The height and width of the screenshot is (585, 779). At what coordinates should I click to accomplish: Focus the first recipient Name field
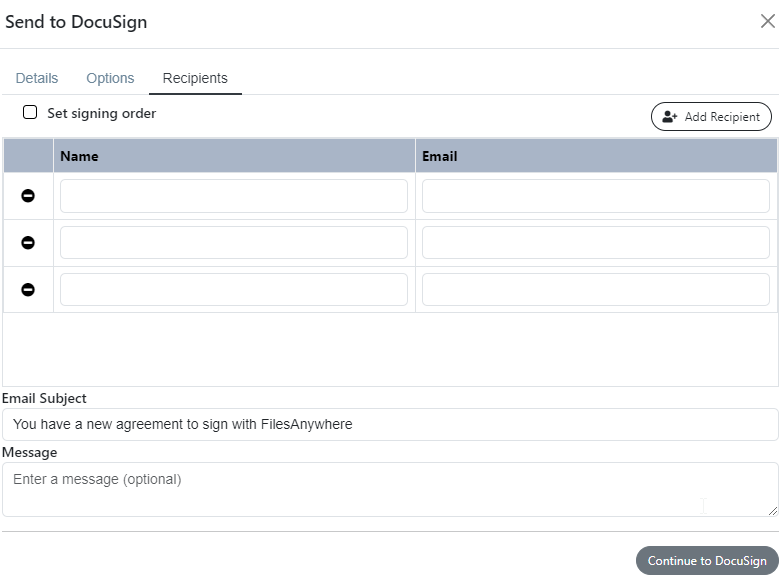(234, 196)
